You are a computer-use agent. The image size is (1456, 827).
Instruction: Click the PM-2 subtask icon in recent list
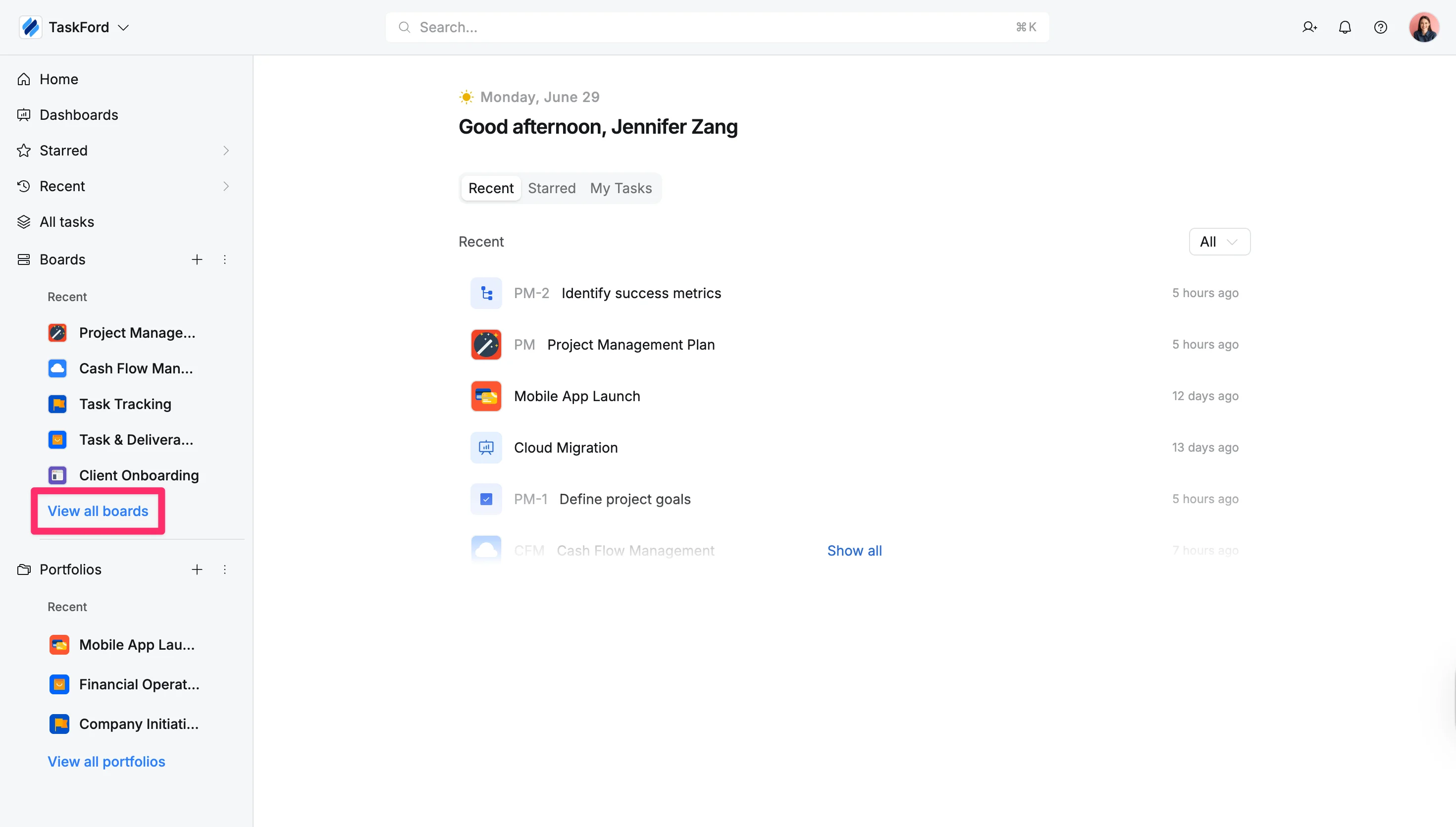(486, 293)
